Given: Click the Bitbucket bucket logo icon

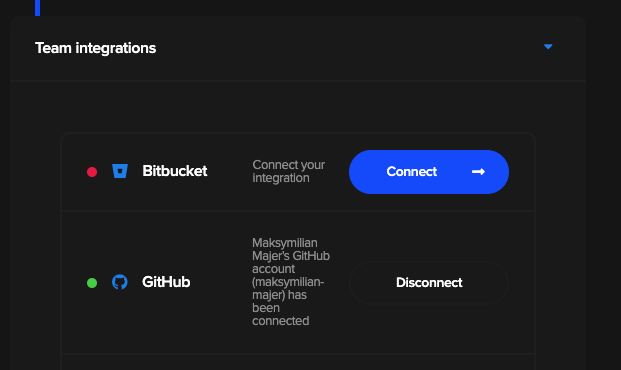Looking at the screenshot, I should tap(120, 171).
